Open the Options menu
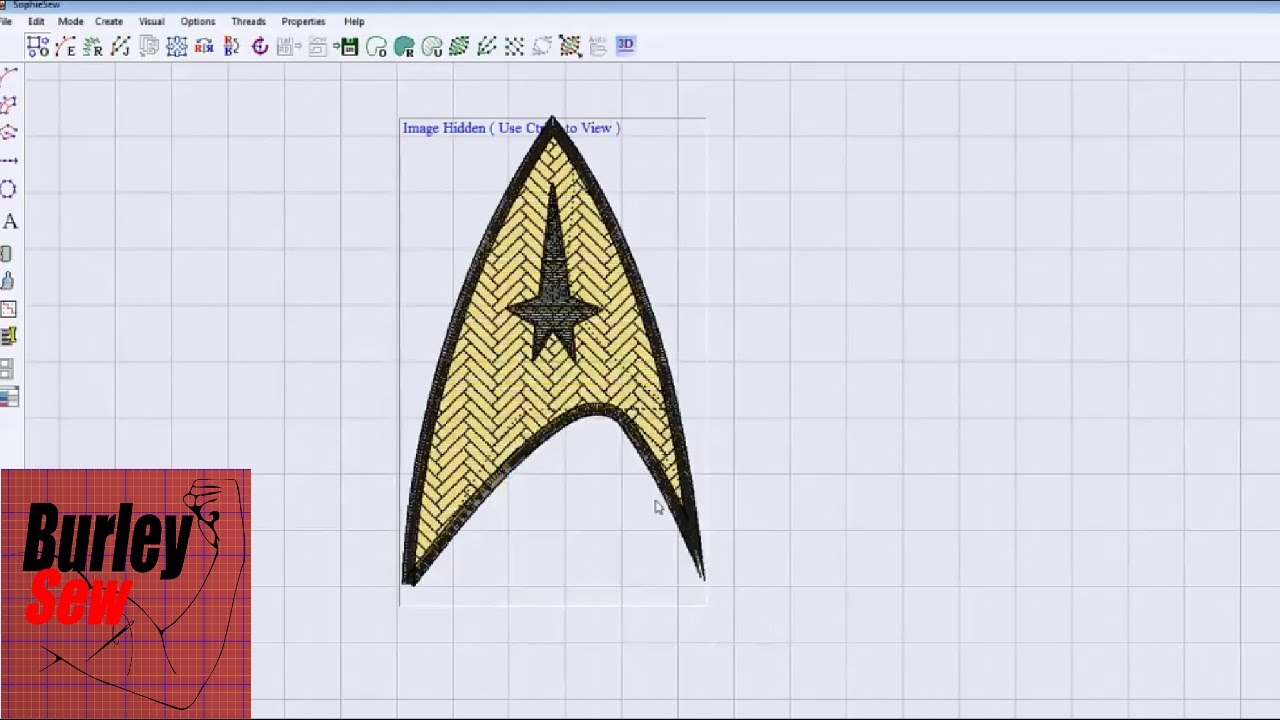The width and height of the screenshot is (1280, 720). [198, 21]
